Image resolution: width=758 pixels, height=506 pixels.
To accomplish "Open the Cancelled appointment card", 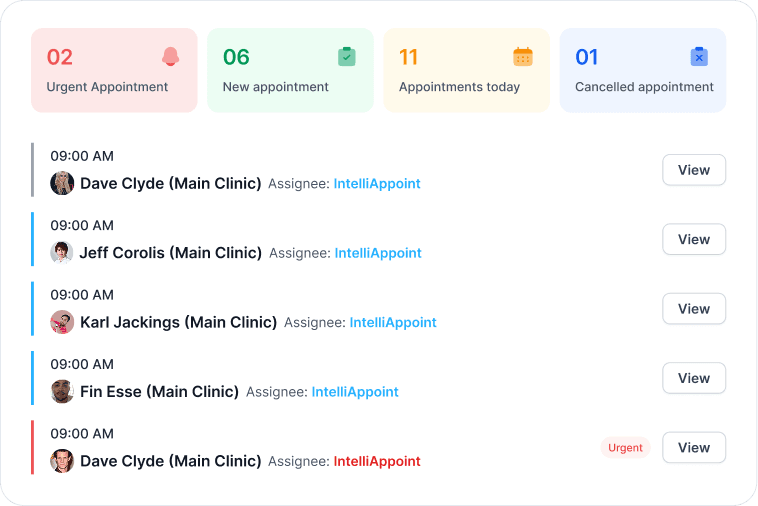I will click(x=643, y=71).
